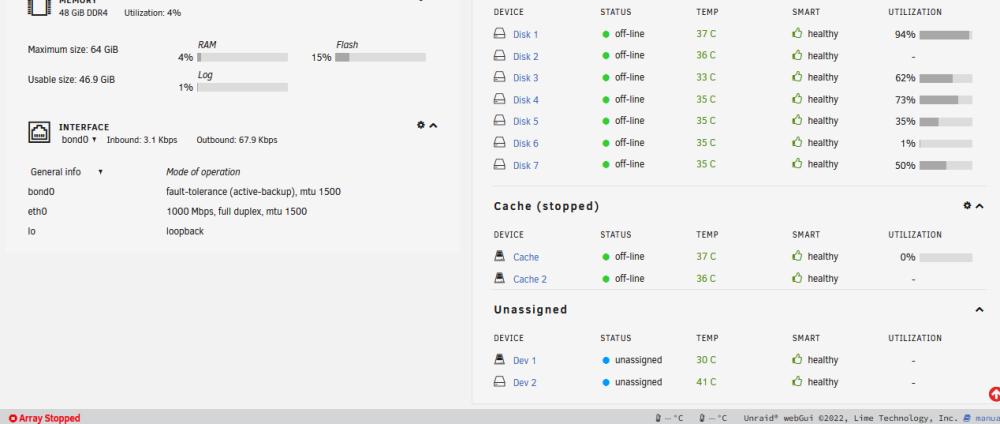Click Dev 1 SMART thumbs-up icon

coord(797,359)
